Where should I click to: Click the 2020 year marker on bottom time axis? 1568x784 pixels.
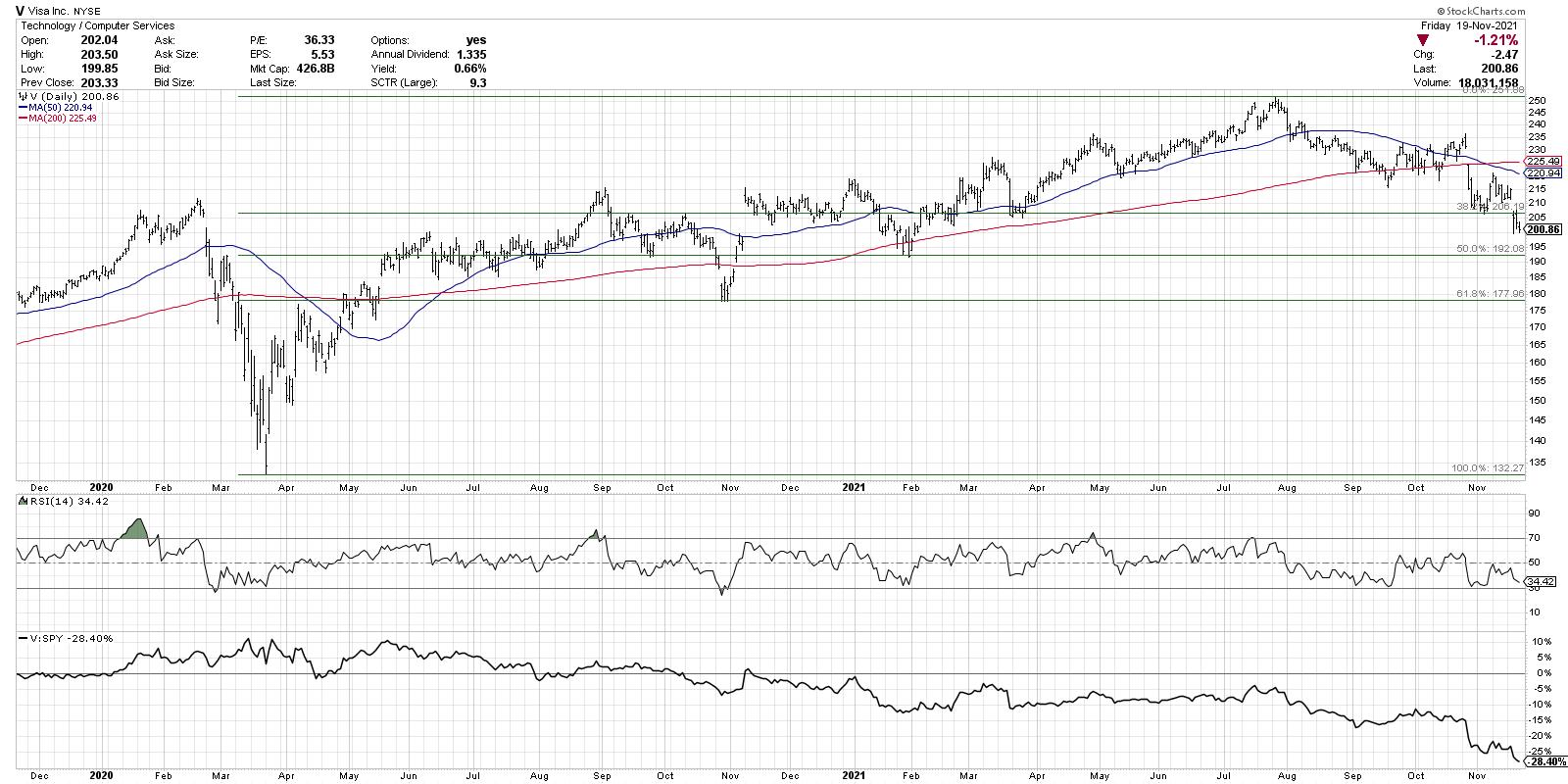(100, 773)
